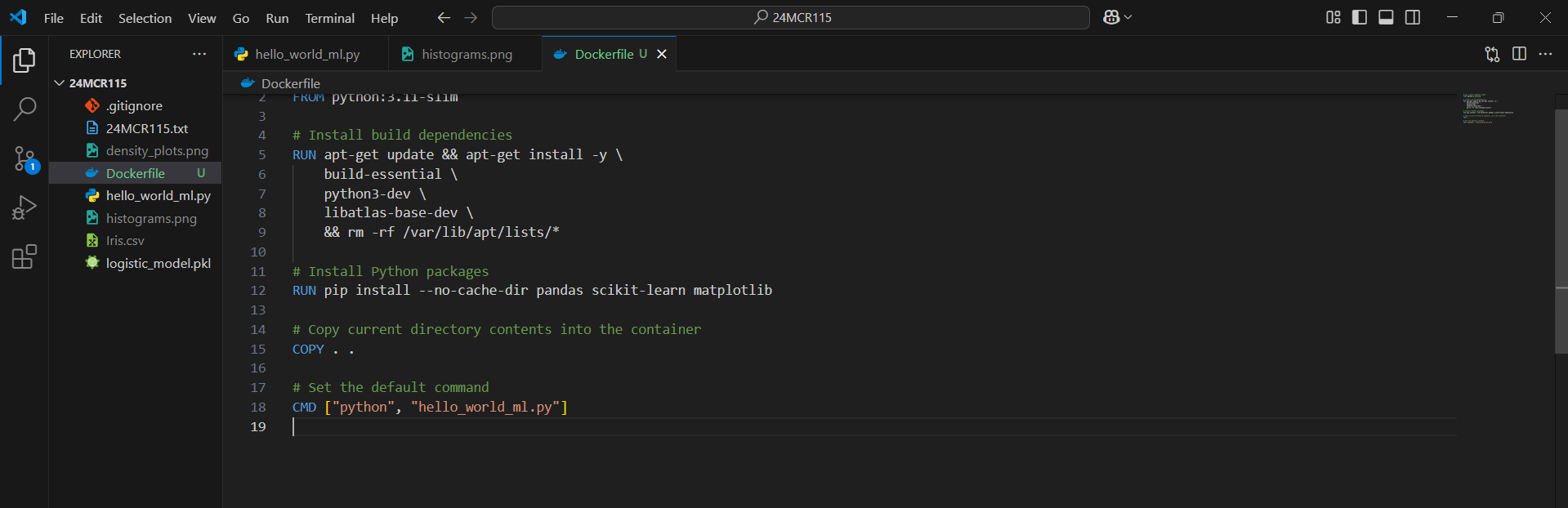Screen dimensions: 1568x508
Task: Click the CMD keyword on line 18
Action: pos(304,408)
